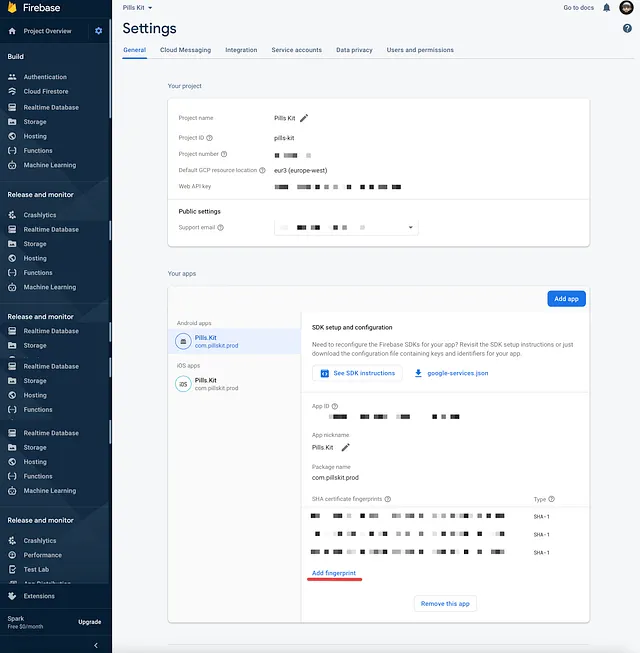Select the iOS Pills.Kit app entry

pyautogui.click(x=234, y=384)
